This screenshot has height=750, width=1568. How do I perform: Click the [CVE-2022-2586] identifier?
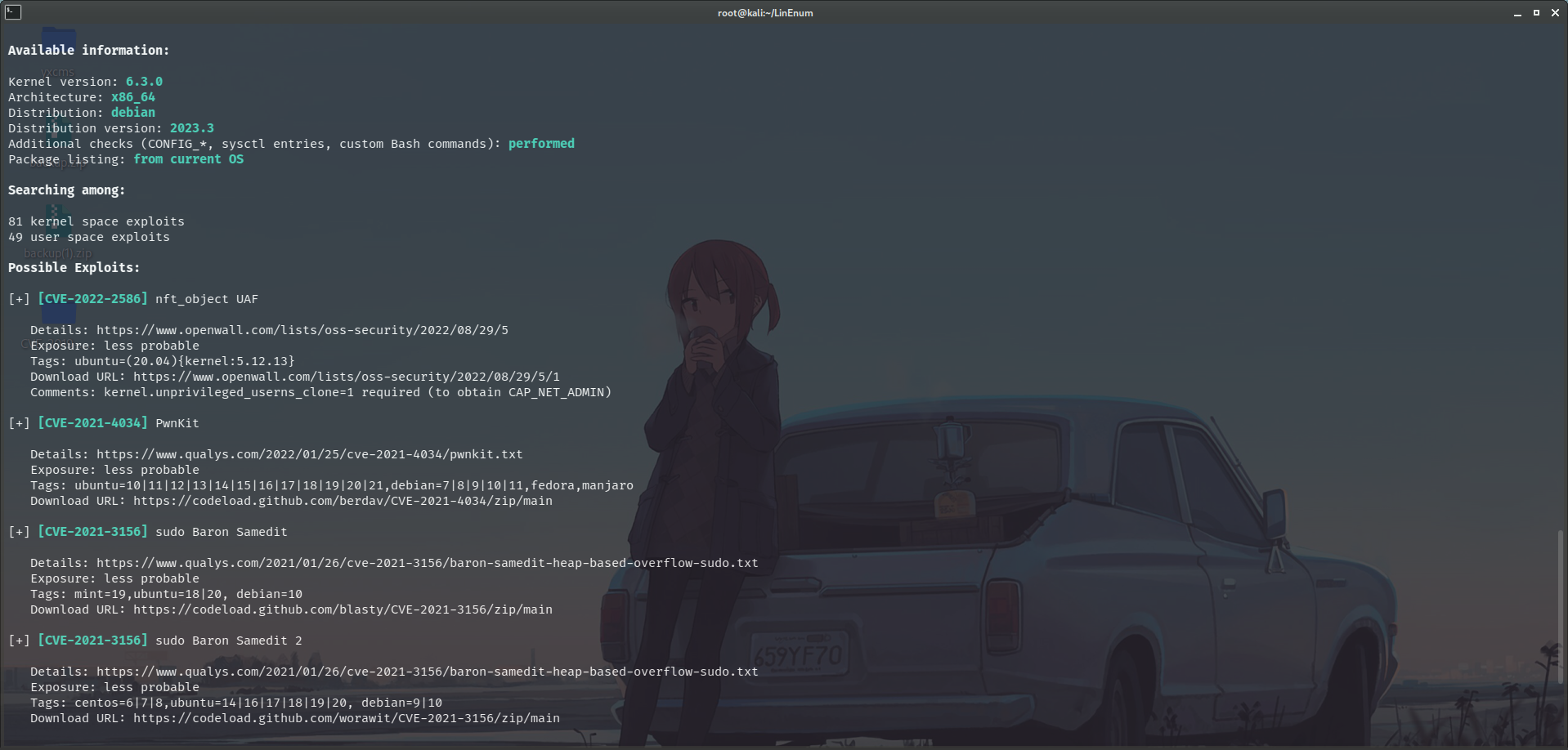tap(93, 299)
